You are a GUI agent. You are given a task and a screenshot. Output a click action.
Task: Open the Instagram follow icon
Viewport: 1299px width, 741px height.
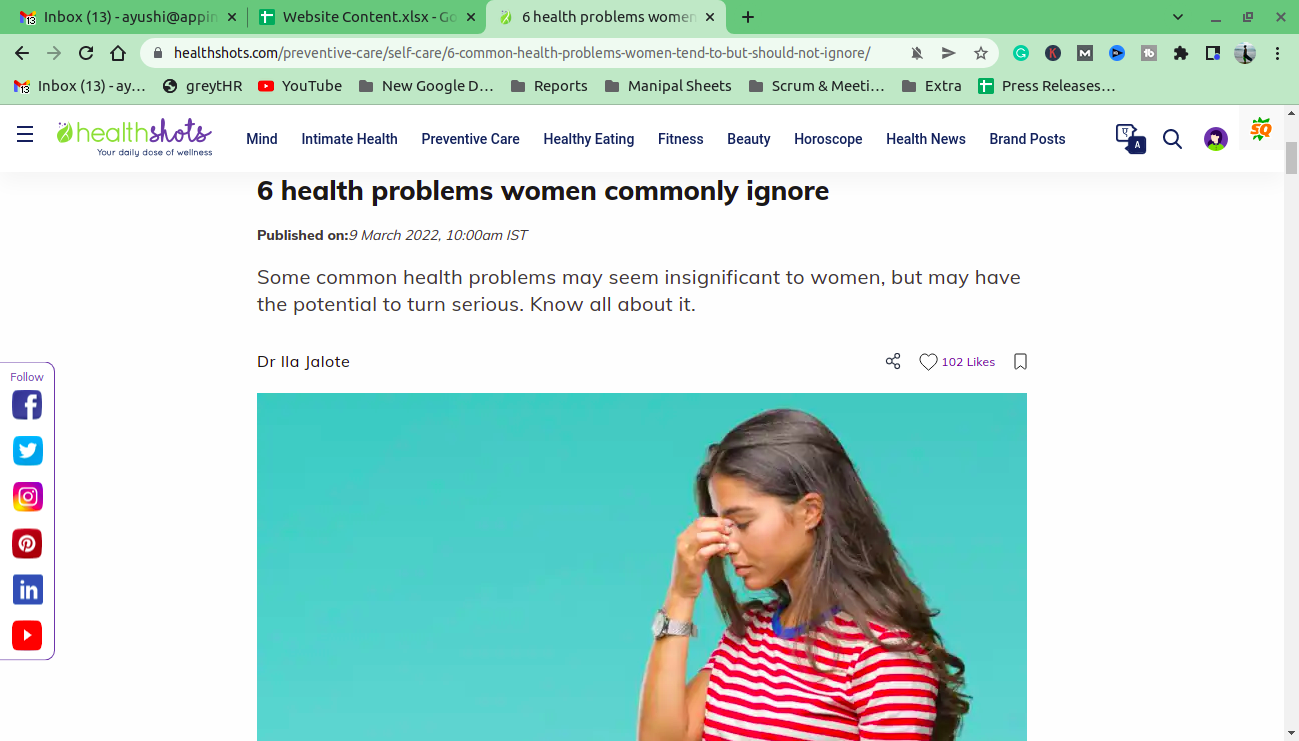[27, 497]
